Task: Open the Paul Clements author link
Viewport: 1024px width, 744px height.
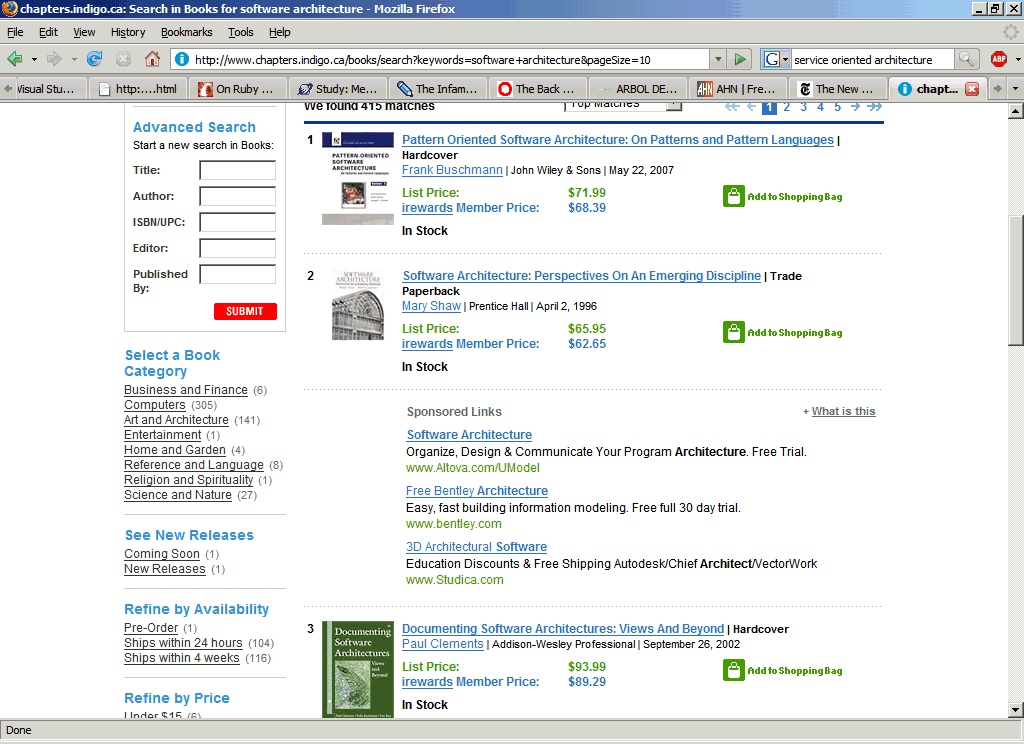Action: (x=442, y=644)
